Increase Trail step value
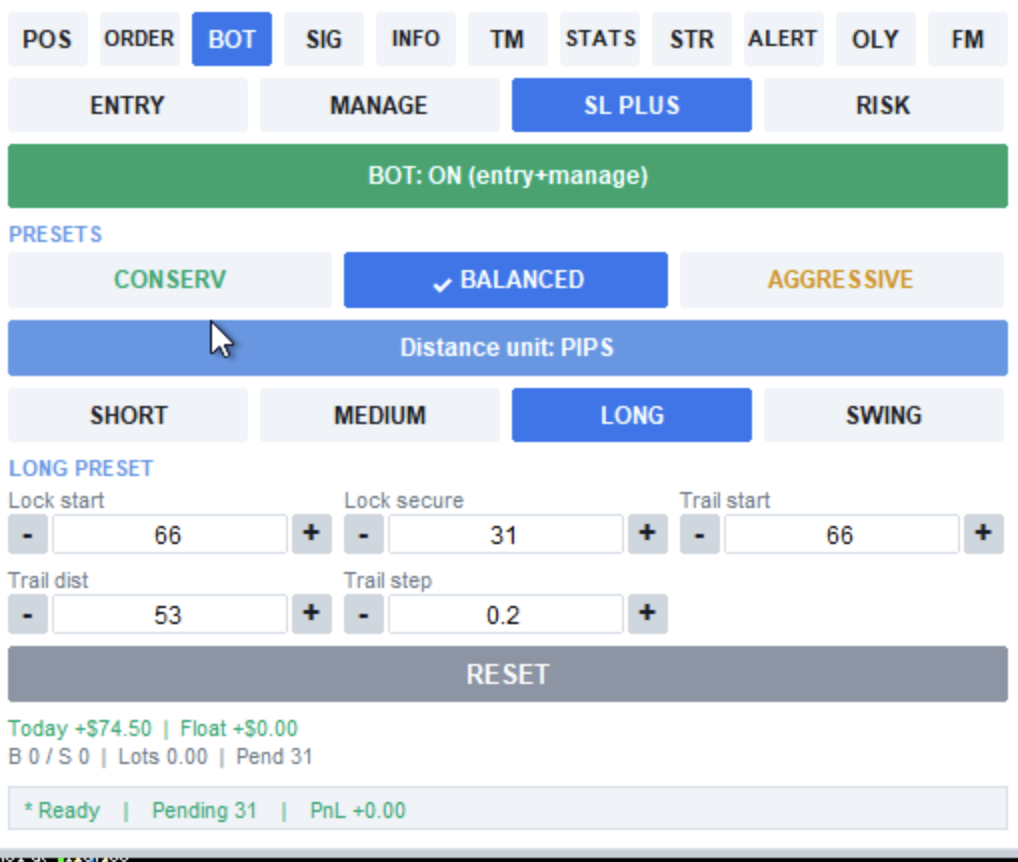Screen dimensions: 1018x862 [x=647, y=614]
